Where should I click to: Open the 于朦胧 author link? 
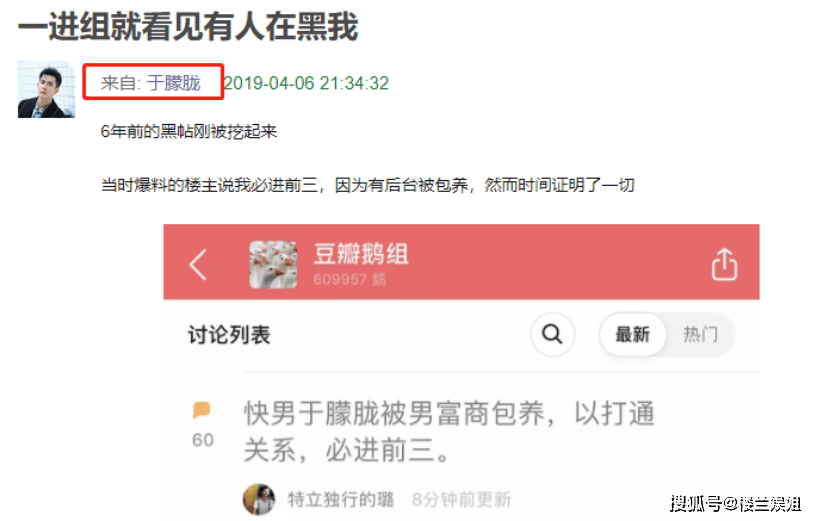point(174,82)
